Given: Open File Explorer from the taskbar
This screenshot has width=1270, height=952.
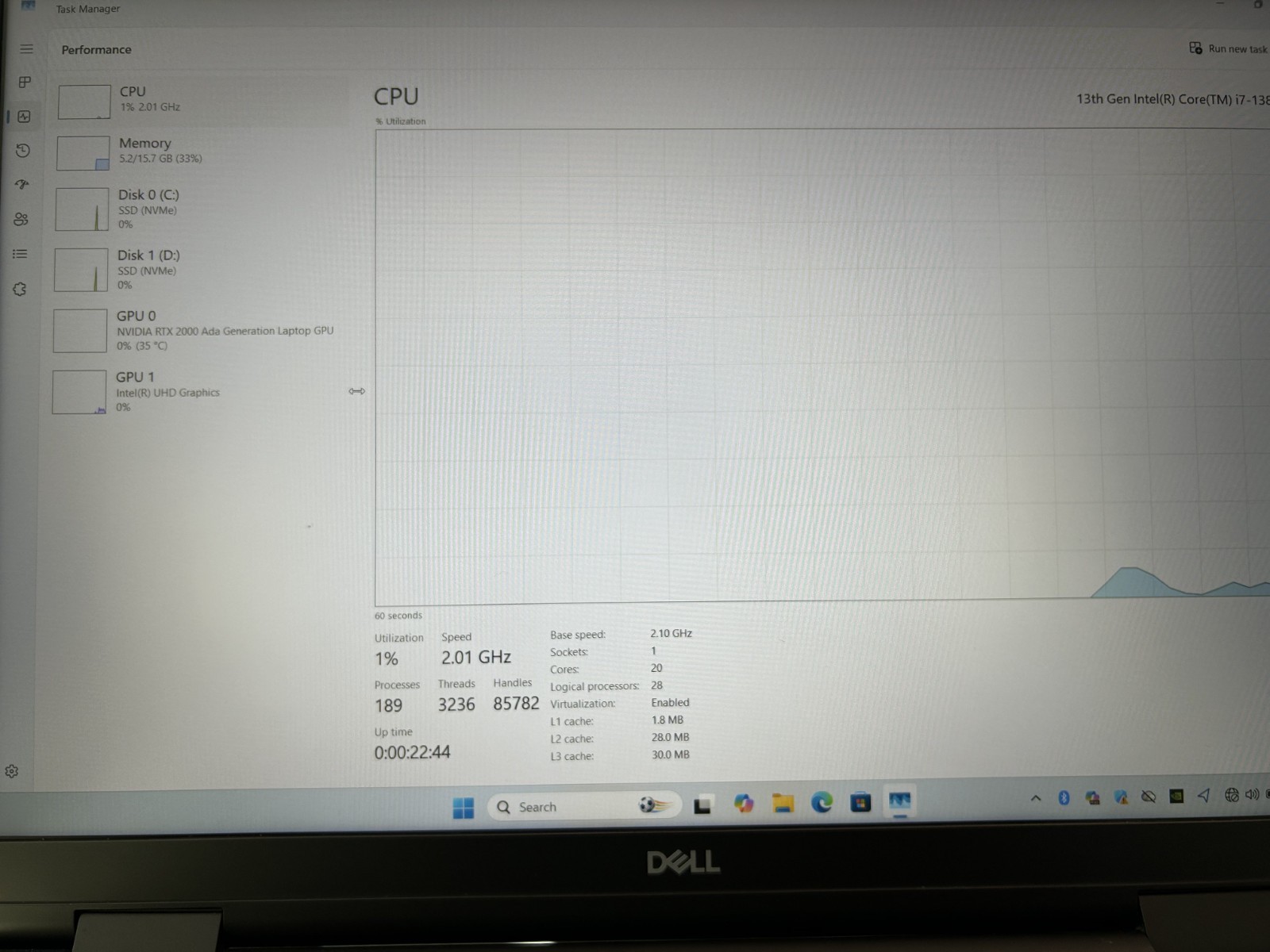Looking at the screenshot, I should point(783,804).
